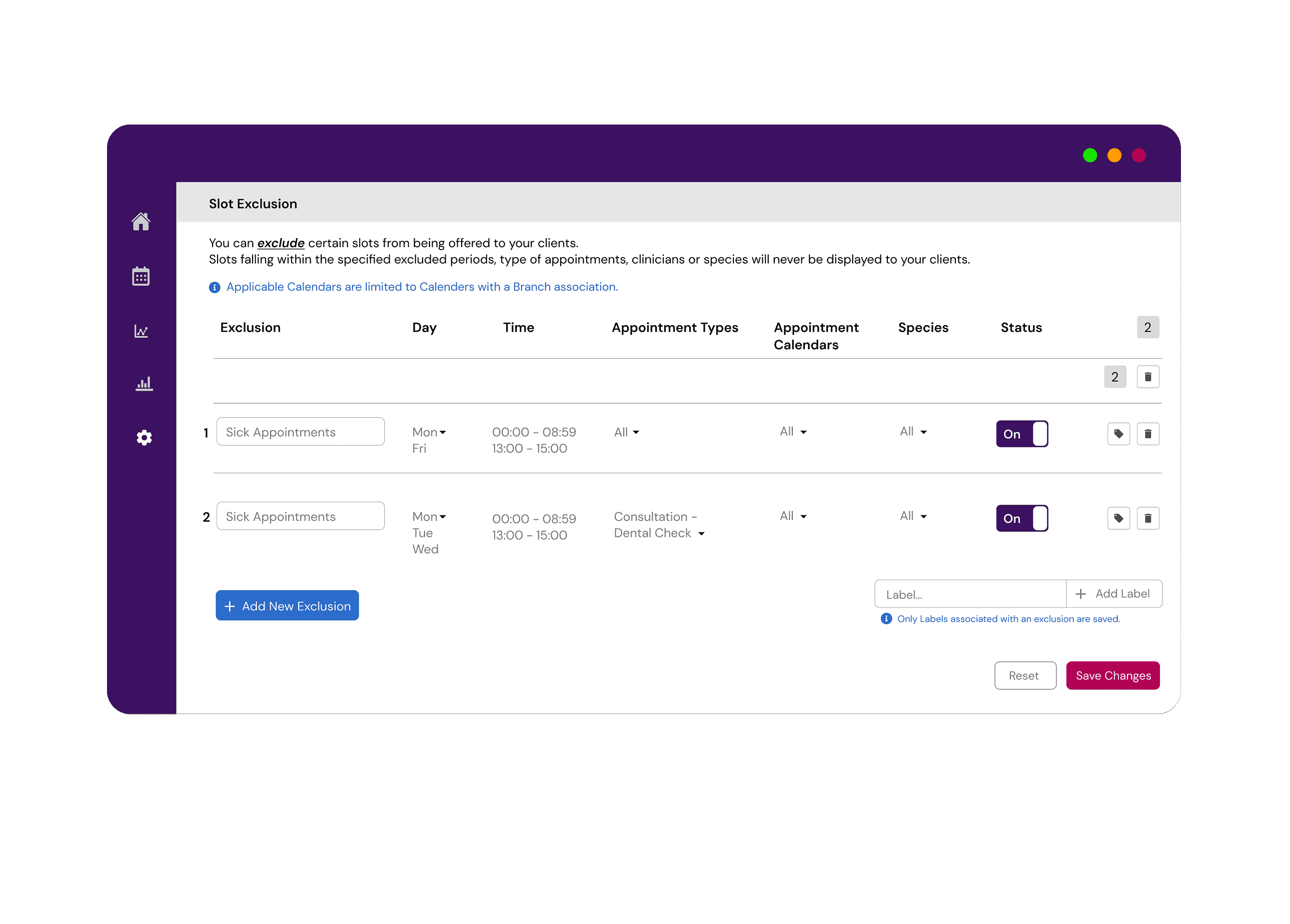Toggle off status for exclusion 2
The width and height of the screenshot is (1290, 924).
click(1021, 518)
